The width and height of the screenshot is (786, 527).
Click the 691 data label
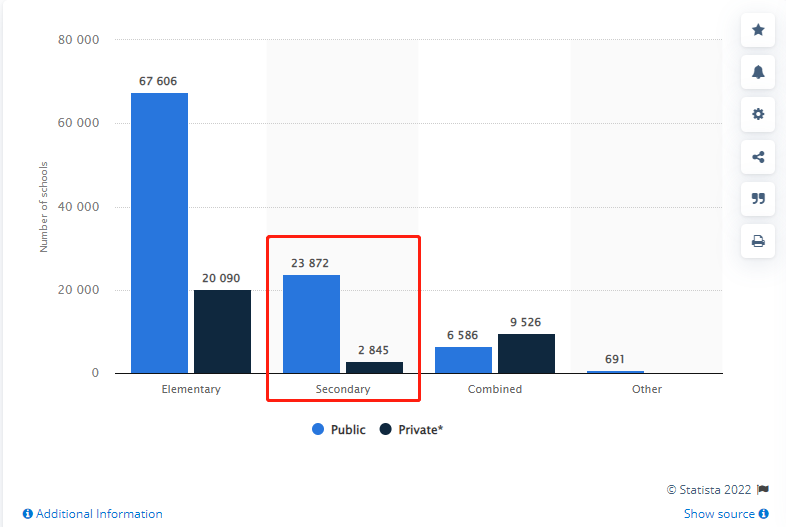click(x=615, y=360)
